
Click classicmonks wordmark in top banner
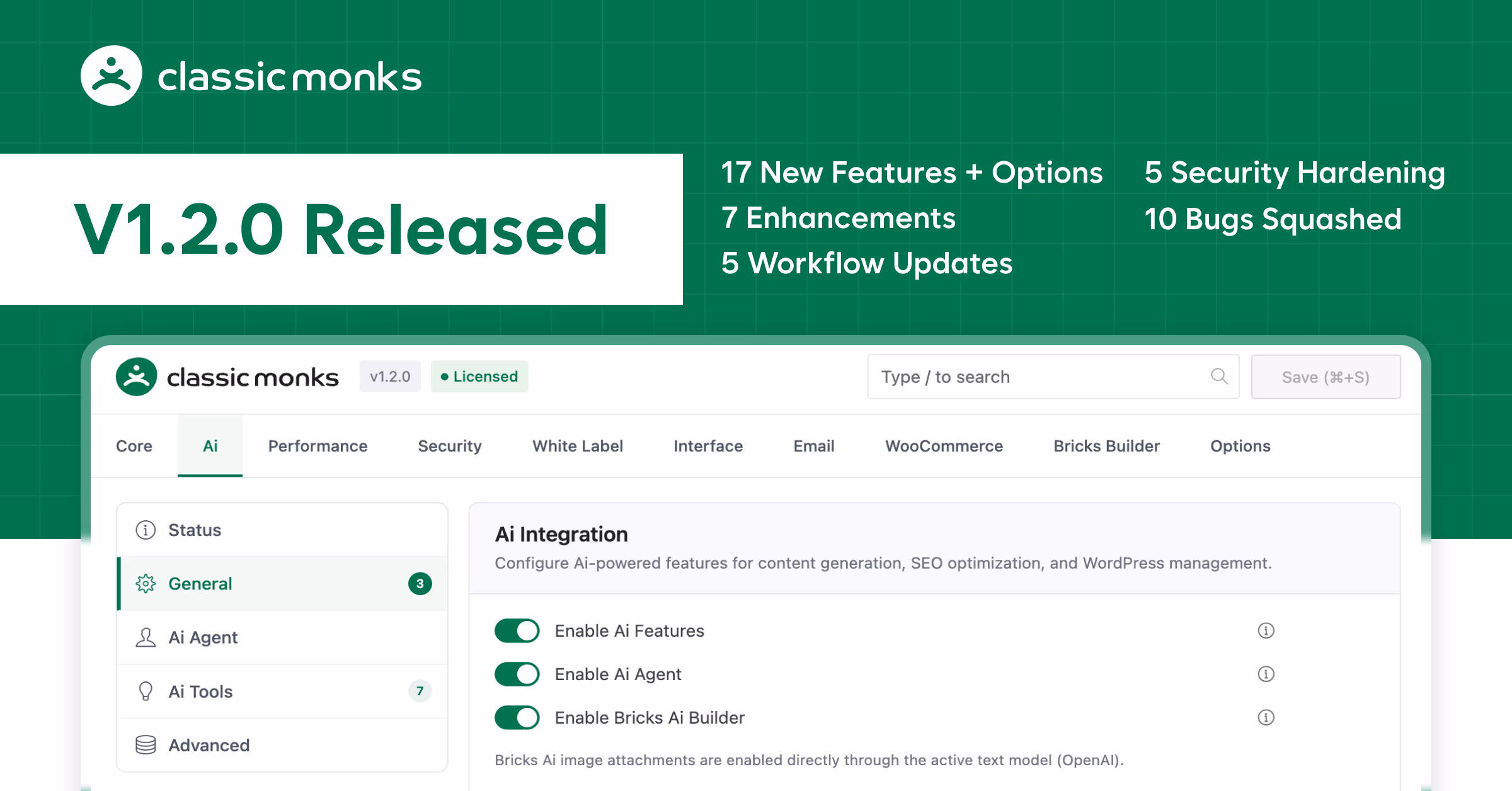coord(289,77)
